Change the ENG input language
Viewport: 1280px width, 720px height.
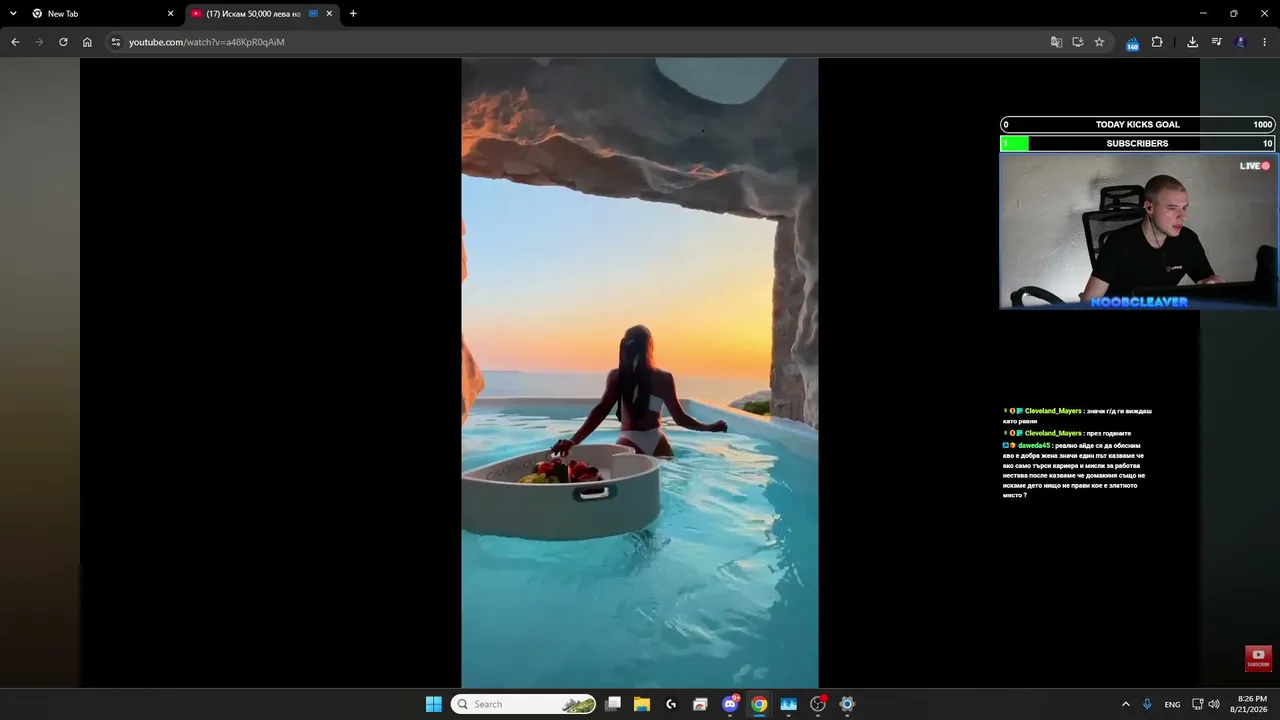point(1172,704)
